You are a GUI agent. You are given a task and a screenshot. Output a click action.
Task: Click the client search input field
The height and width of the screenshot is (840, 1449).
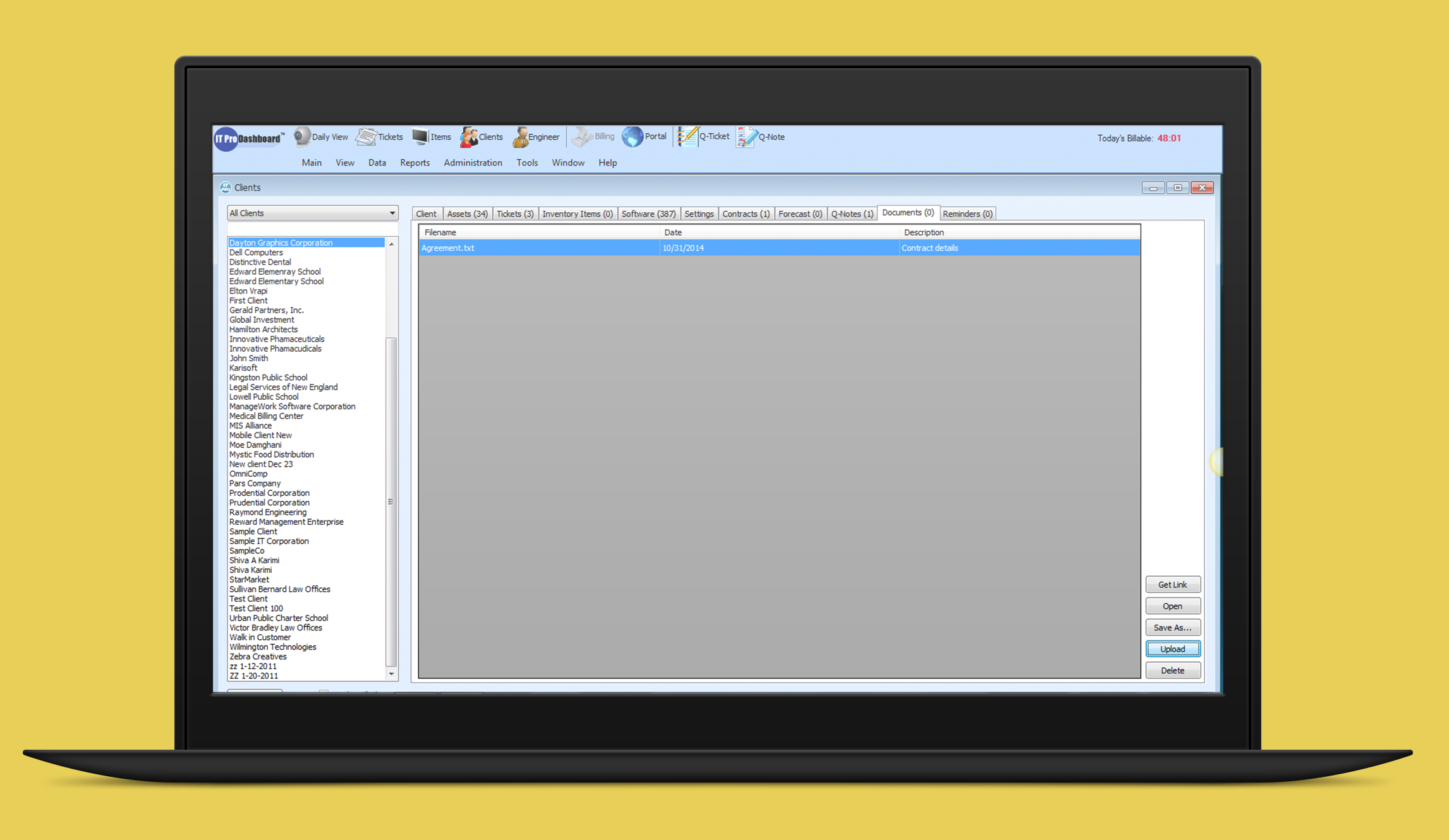[312, 229]
